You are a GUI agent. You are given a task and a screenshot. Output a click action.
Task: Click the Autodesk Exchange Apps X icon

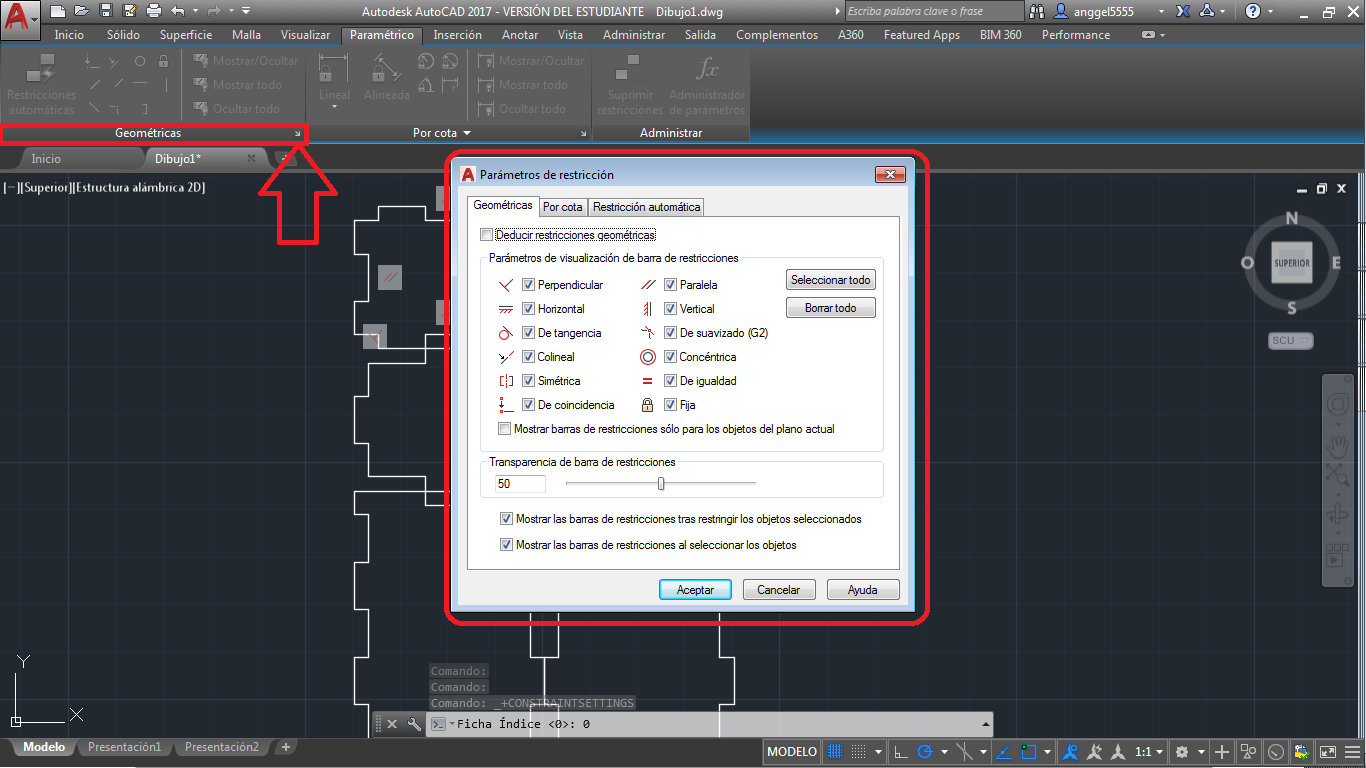pyautogui.click(x=1183, y=11)
